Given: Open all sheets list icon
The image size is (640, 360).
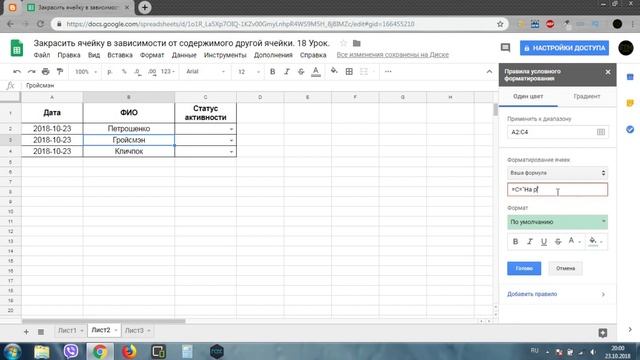Looking at the screenshot, I should [x=40, y=332].
